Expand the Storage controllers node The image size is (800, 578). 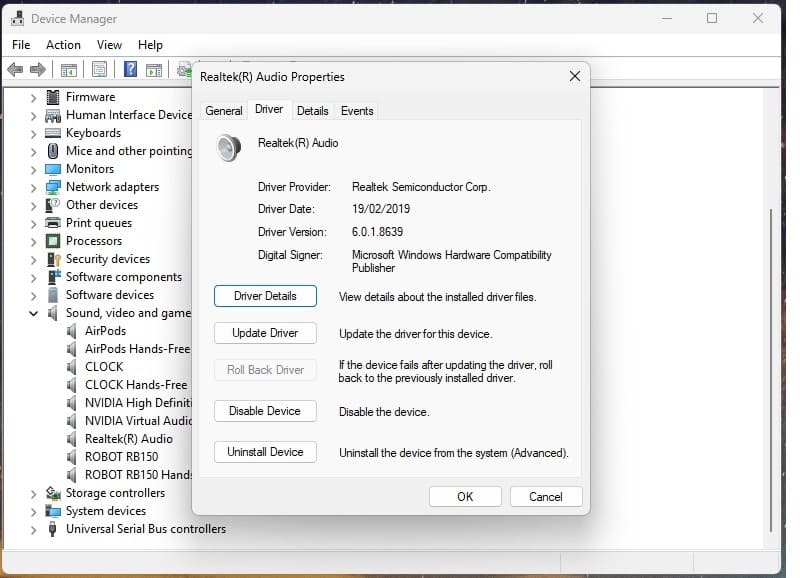[33, 494]
